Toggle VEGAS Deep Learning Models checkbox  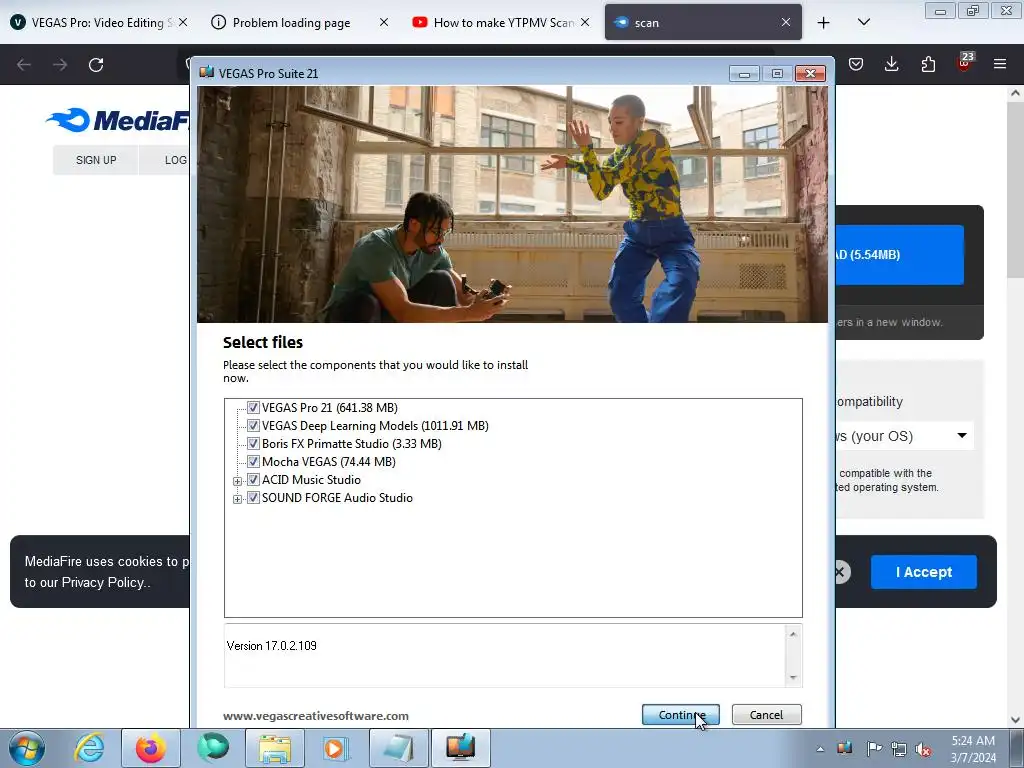click(253, 426)
